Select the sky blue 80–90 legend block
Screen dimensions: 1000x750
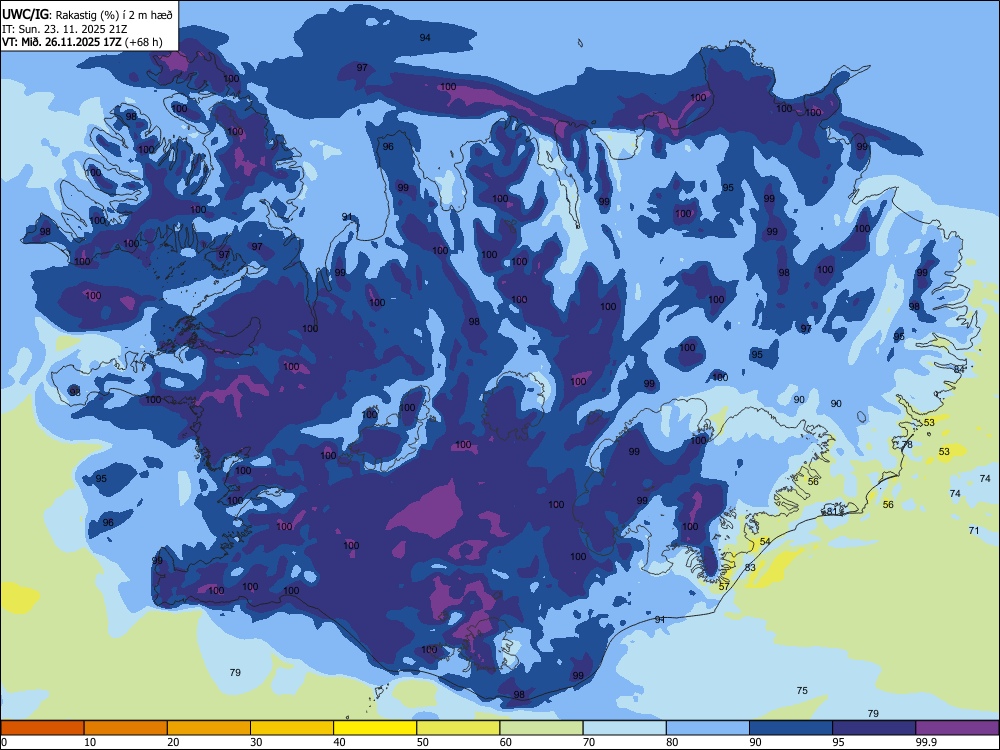(708, 728)
